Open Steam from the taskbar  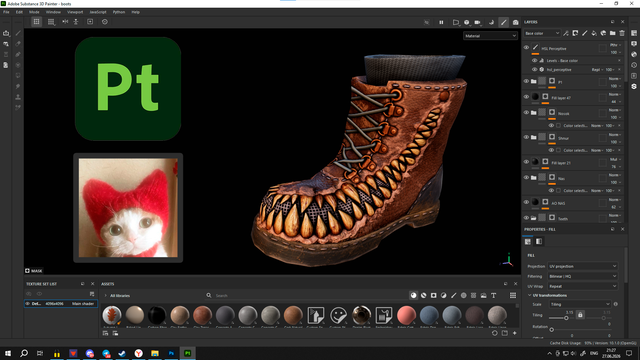point(122,353)
